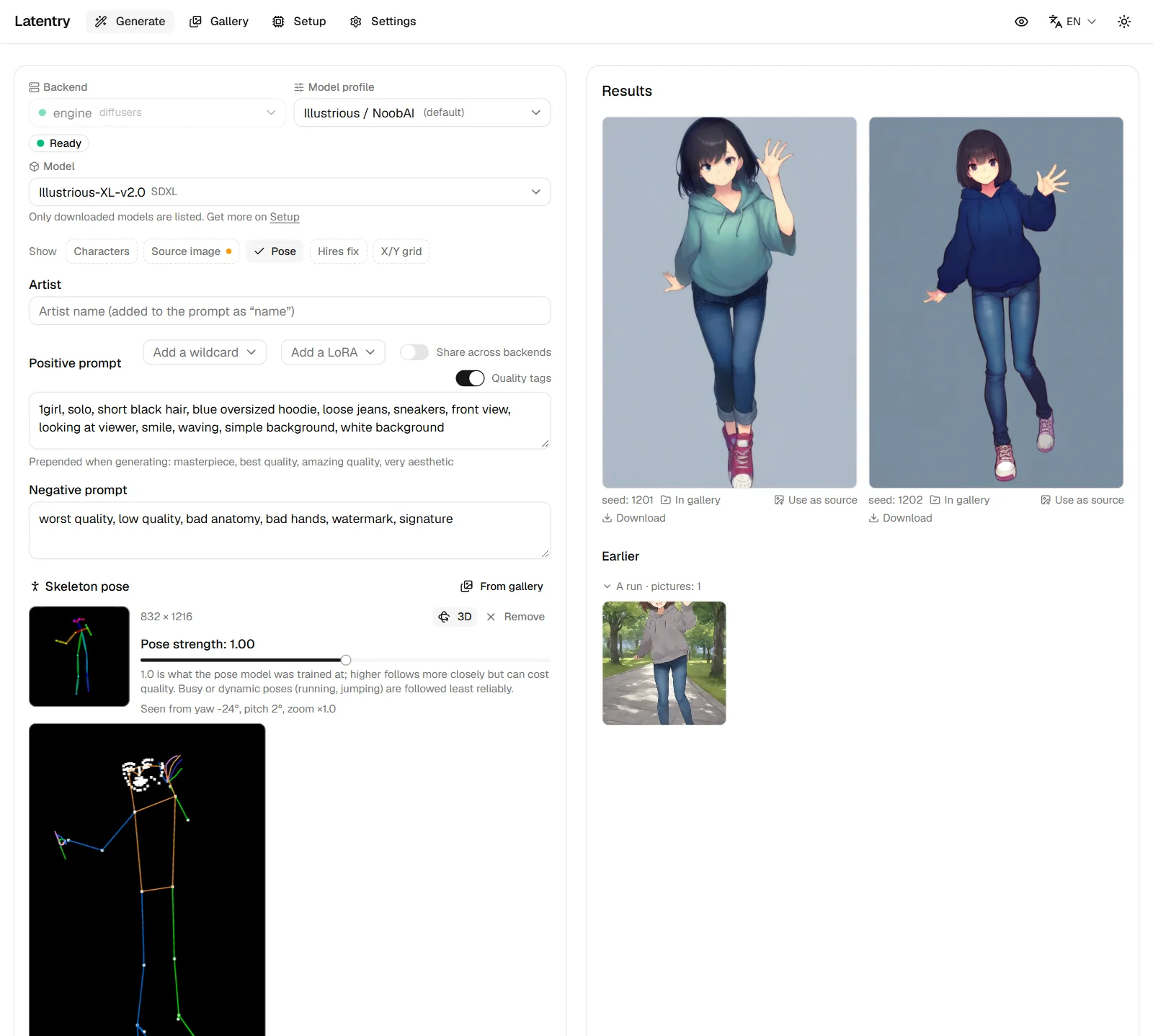Toggle Share across backends switch
1153x1036 pixels.
pyautogui.click(x=414, y=352)
